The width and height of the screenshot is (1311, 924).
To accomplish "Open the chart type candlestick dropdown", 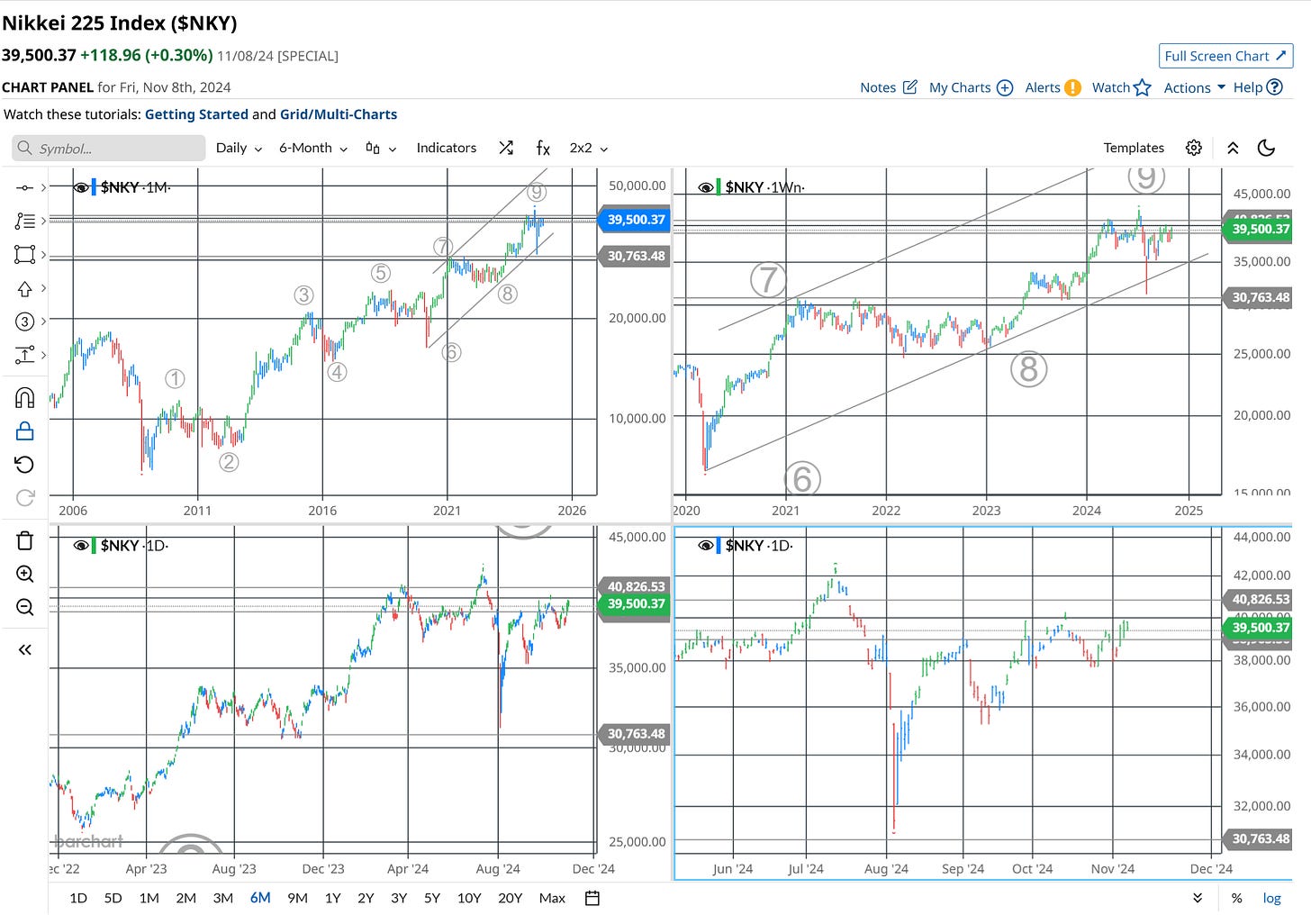I will [381, 148].
